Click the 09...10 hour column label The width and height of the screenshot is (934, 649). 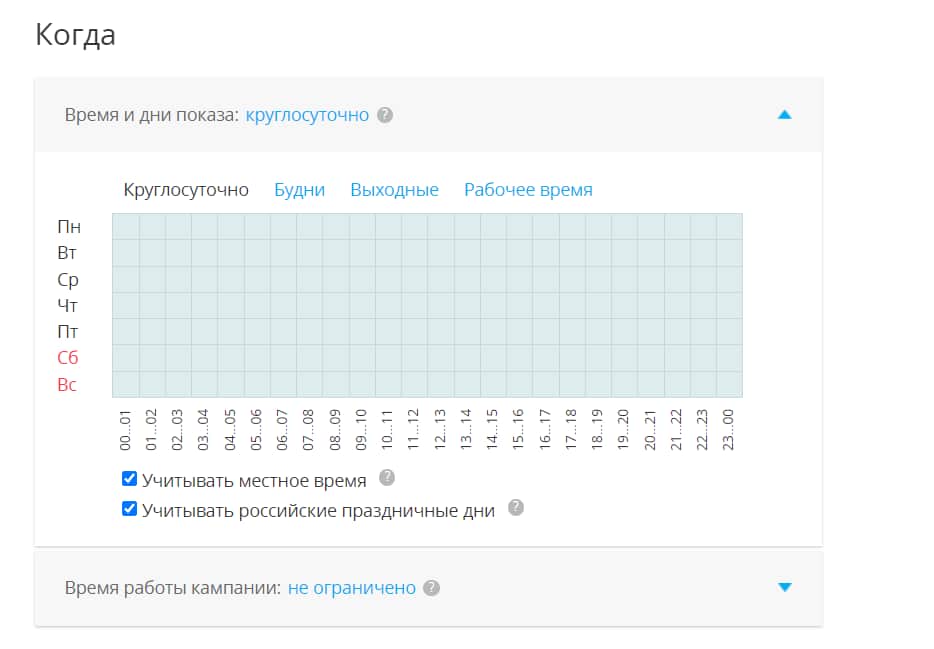(x=362, y=430)
